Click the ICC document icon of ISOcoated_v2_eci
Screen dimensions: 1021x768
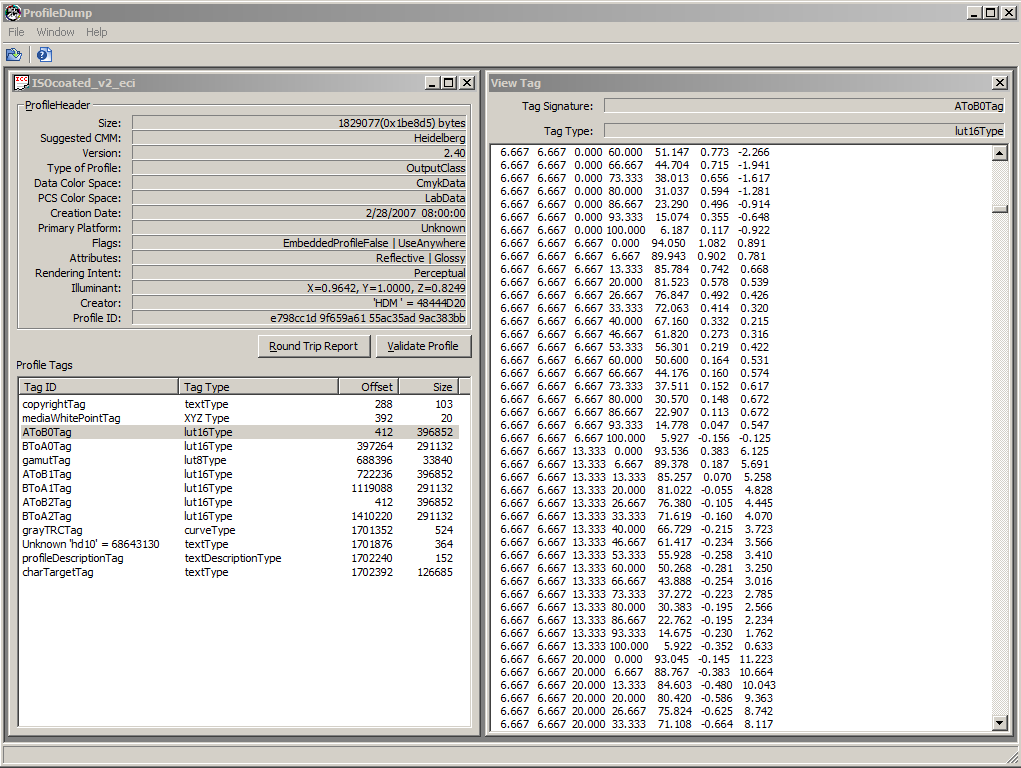[21, 83]
